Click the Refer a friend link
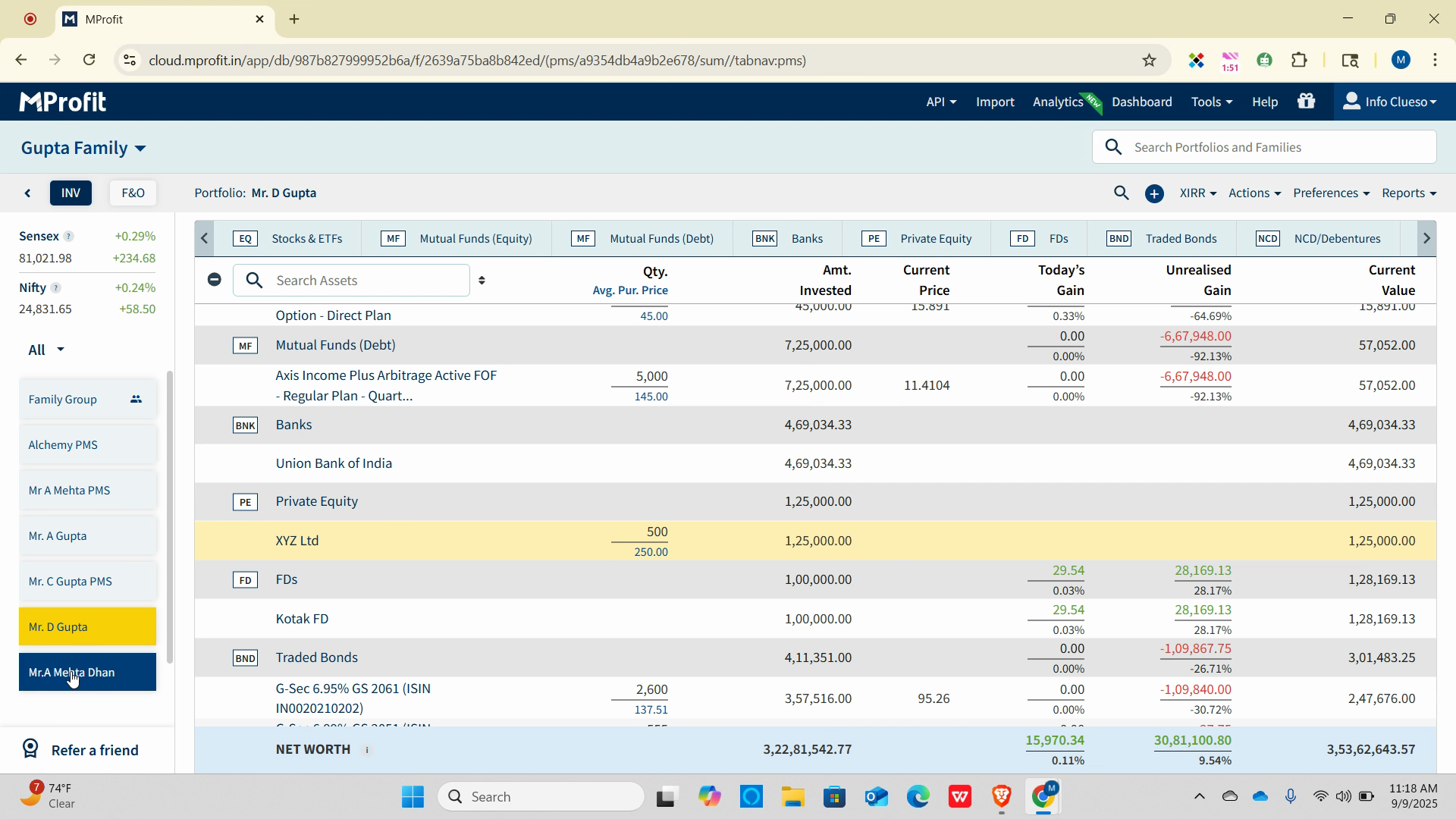1456x819 pixels. point(94,750)
